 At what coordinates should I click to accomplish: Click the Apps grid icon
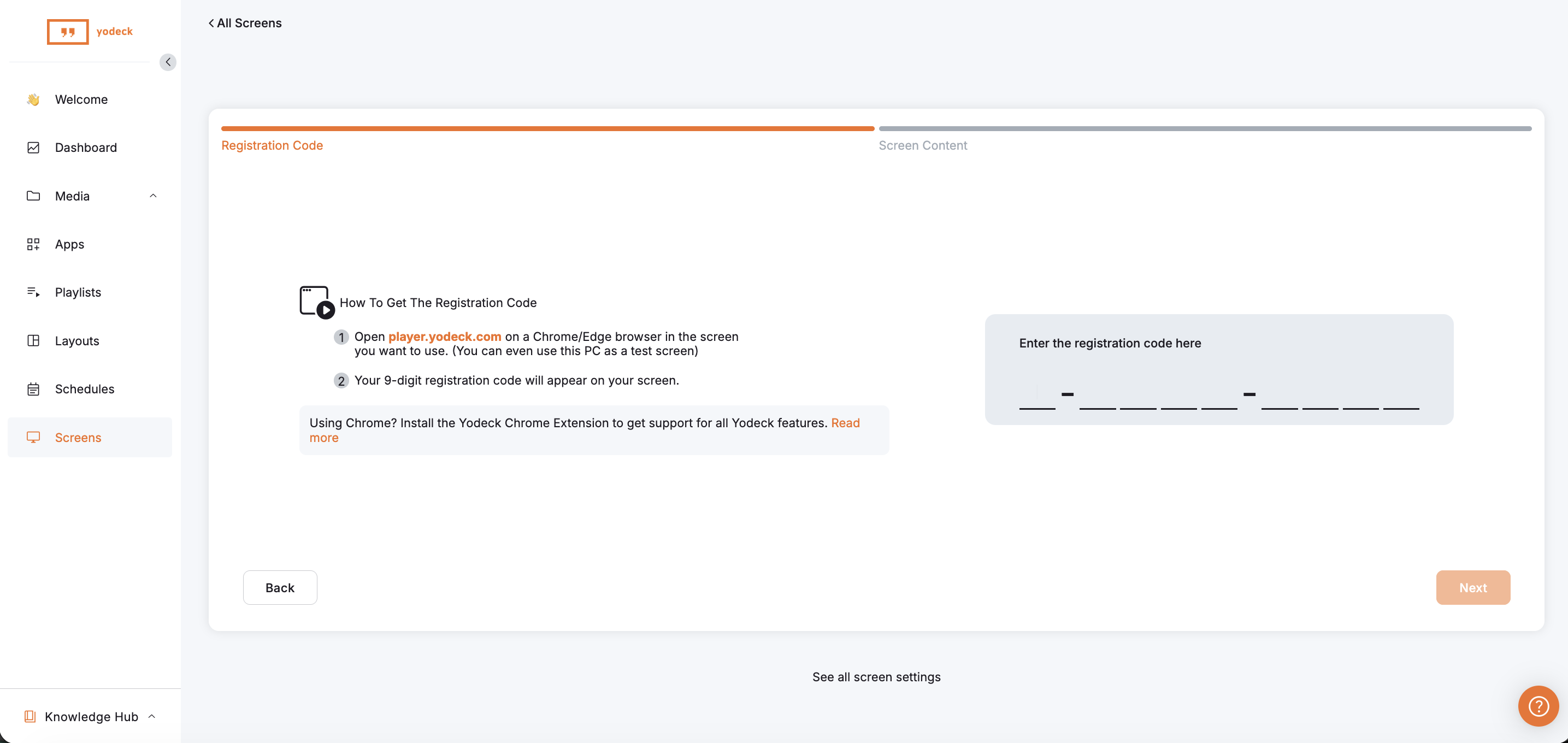tap(33, 244)
